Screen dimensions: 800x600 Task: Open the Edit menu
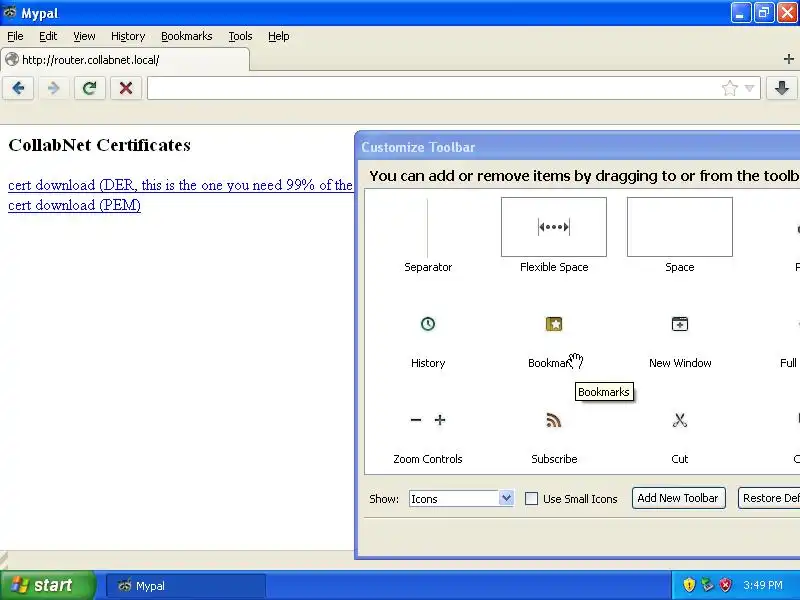pos(48,36)
